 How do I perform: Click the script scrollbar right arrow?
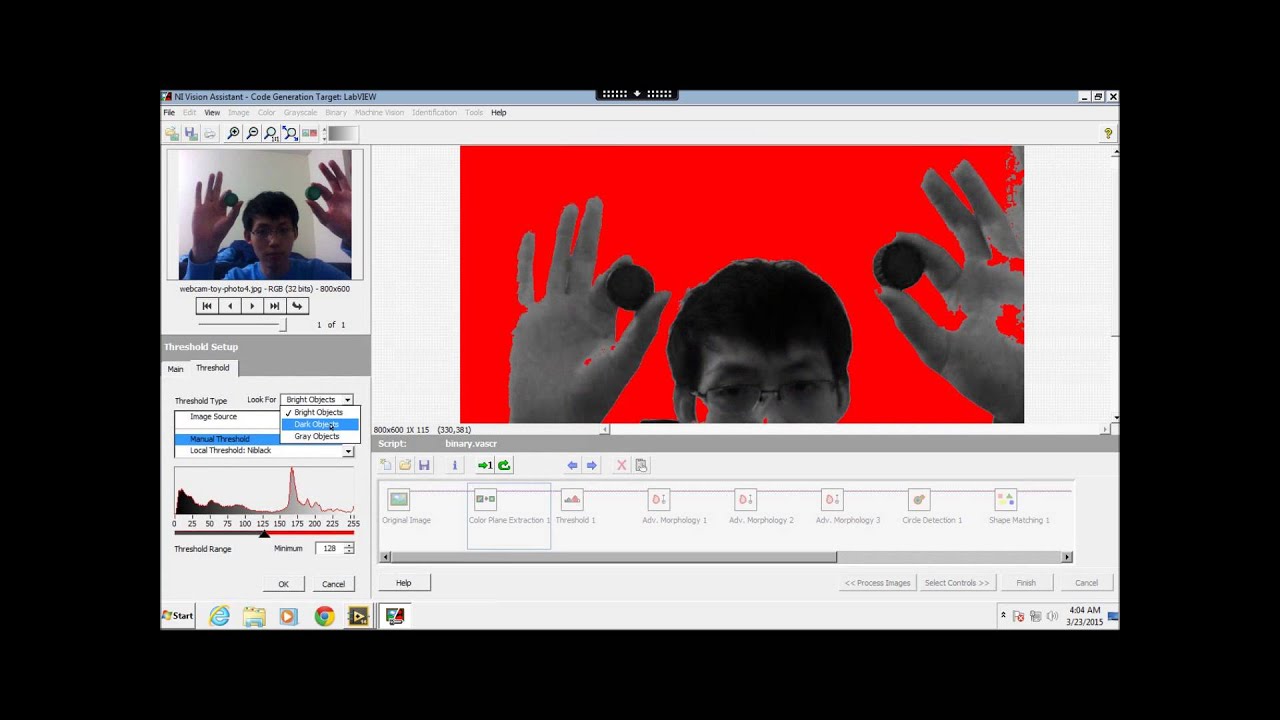[1067, 557]
